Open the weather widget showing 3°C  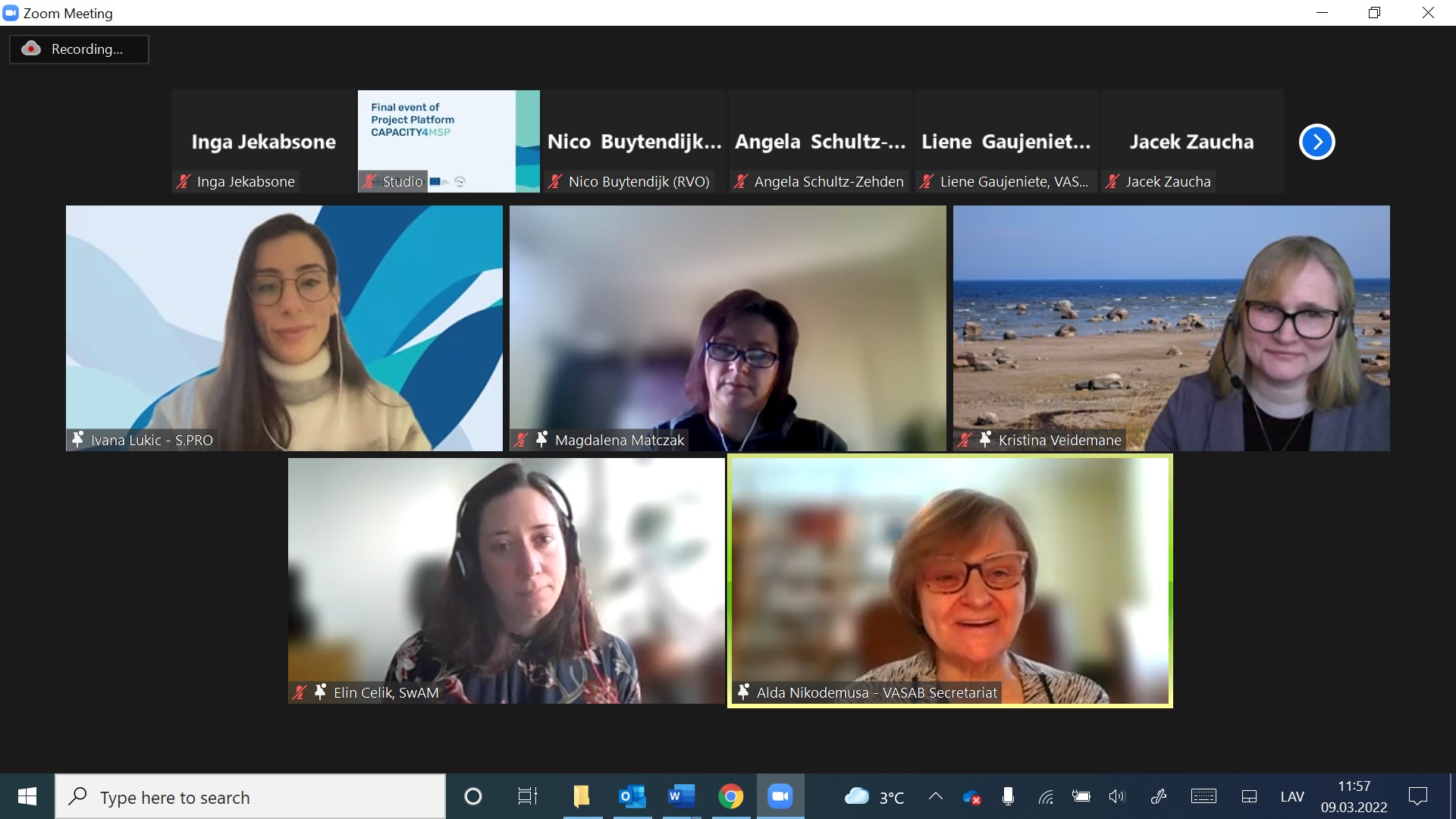[874, 796]
